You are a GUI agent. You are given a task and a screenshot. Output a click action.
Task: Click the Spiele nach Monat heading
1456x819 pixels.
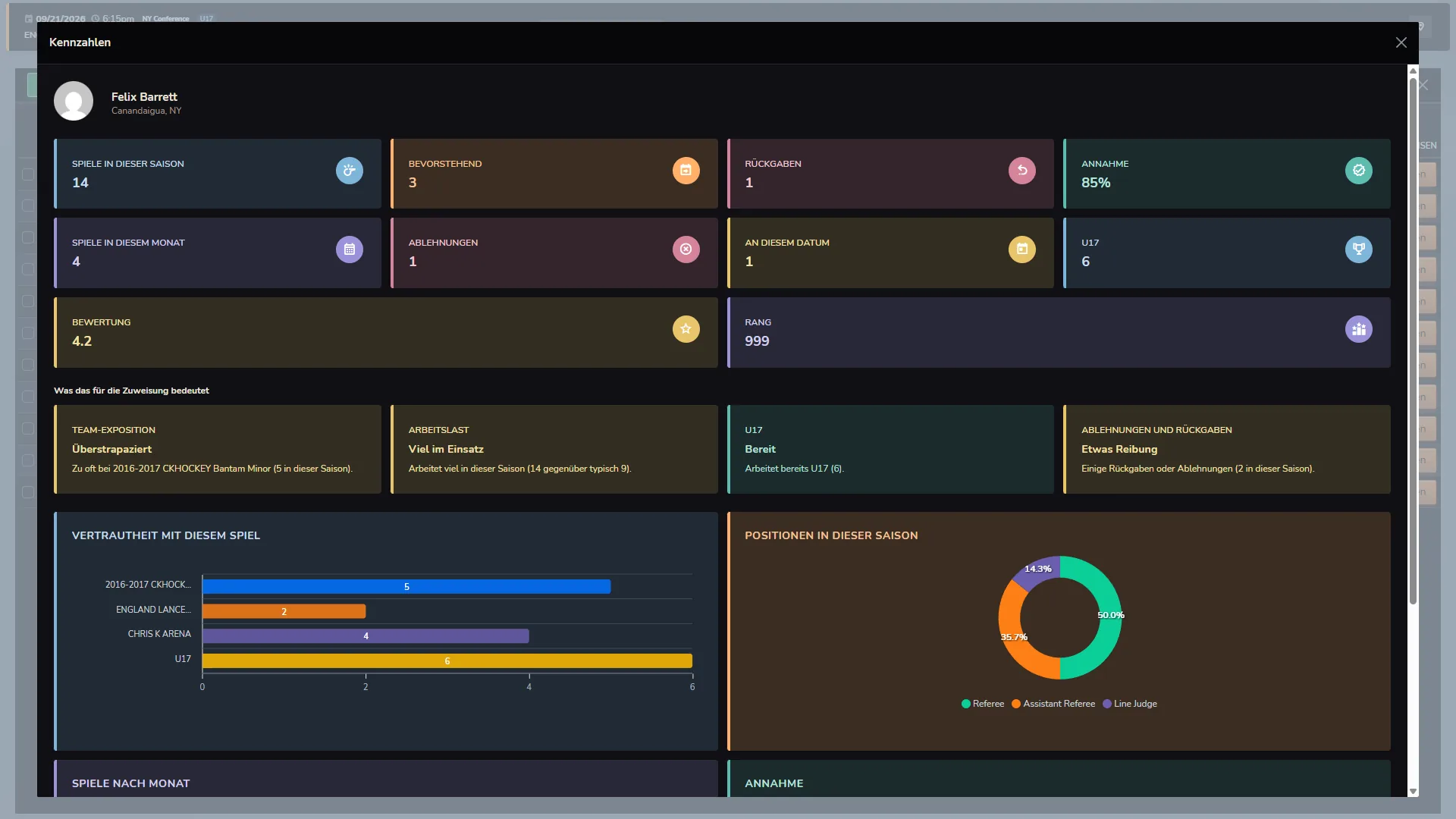(131, 783)
